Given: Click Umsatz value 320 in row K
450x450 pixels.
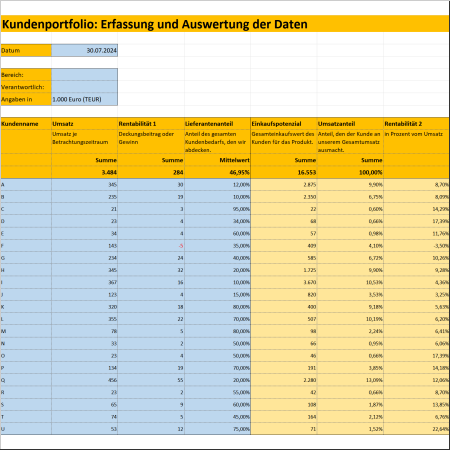Looking at the screenshot, I should (x=85, y=307).
